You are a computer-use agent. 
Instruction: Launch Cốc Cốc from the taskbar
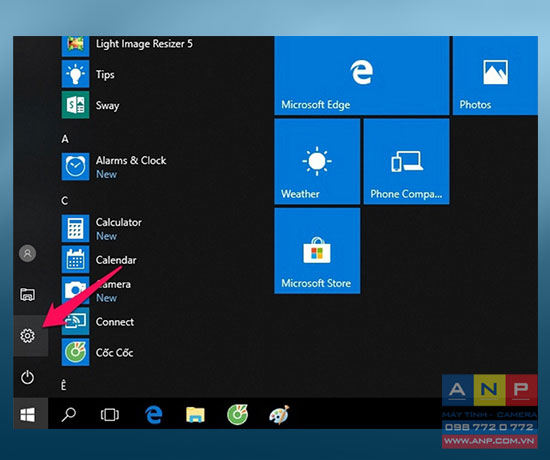[237, 415]
